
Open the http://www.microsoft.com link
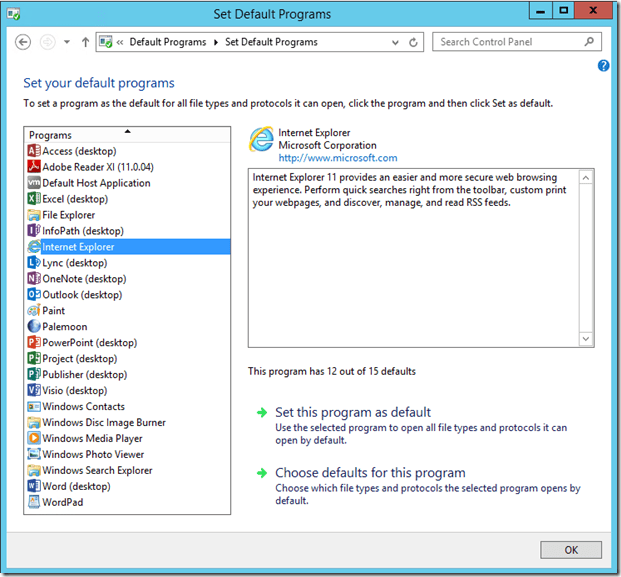(x=337, y=158)
